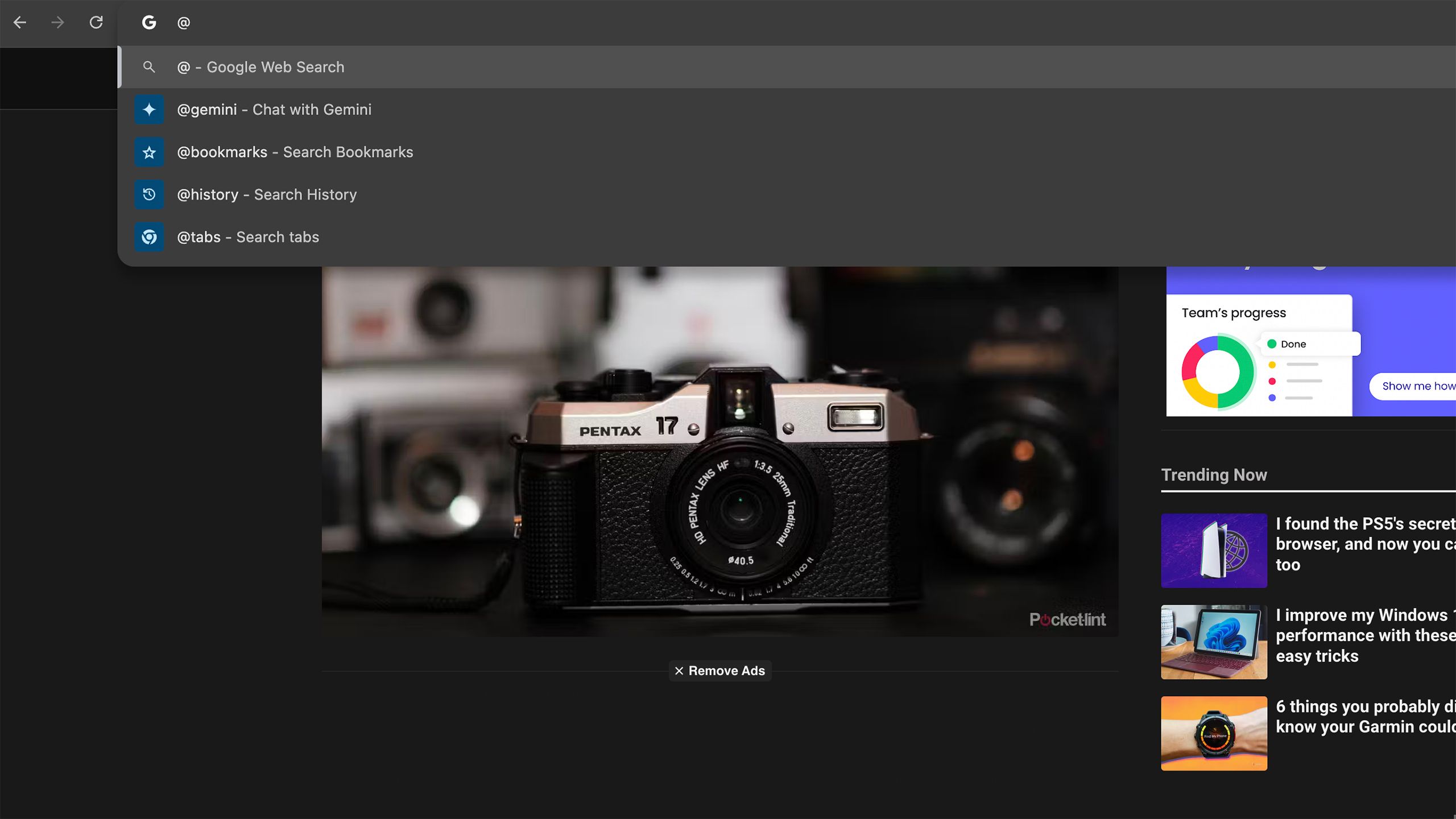
Task: Toggle the Gemini star icon bookmark
Action: 150,109
